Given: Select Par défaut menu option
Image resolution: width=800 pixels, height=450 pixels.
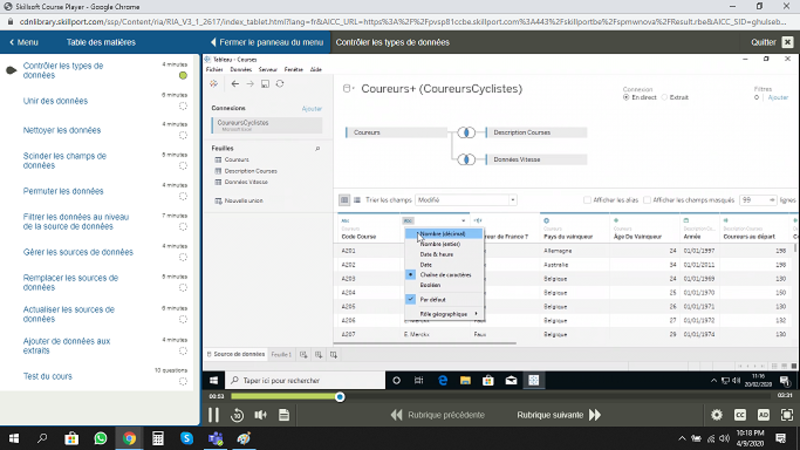Looking at the screenshot, I should point(444,299).
